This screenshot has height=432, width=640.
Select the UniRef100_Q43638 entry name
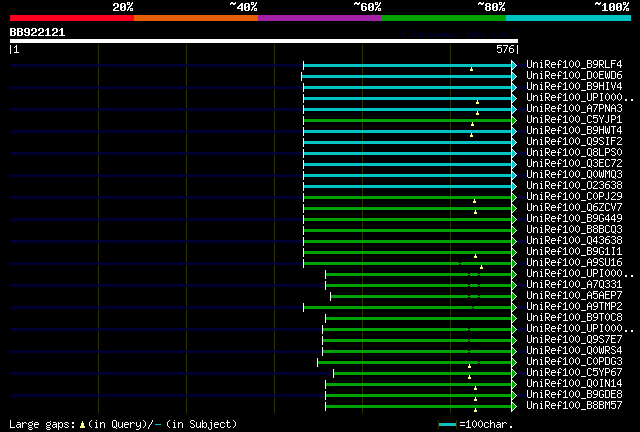574,241
